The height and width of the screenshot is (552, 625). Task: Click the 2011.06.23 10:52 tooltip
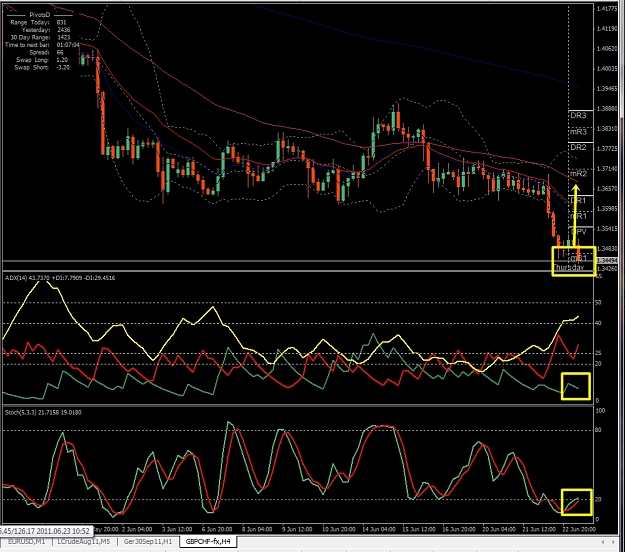pyautogui.click(x=45, y=531)
